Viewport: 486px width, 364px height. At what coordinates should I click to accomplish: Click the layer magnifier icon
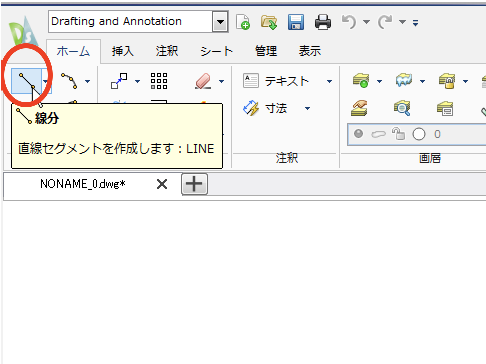click(402, 108)
